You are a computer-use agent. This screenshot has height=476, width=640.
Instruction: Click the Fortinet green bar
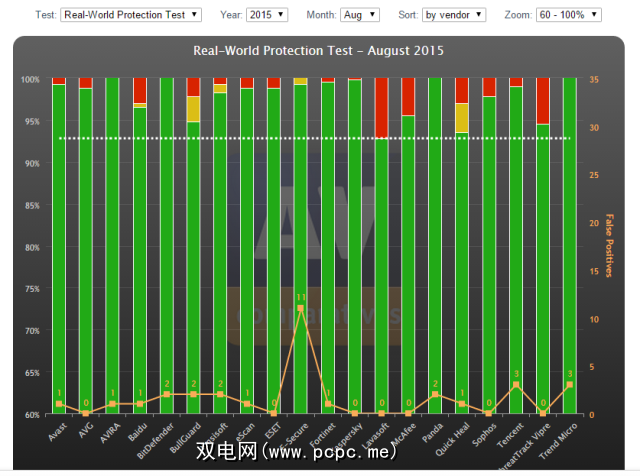tap(328, 248)
